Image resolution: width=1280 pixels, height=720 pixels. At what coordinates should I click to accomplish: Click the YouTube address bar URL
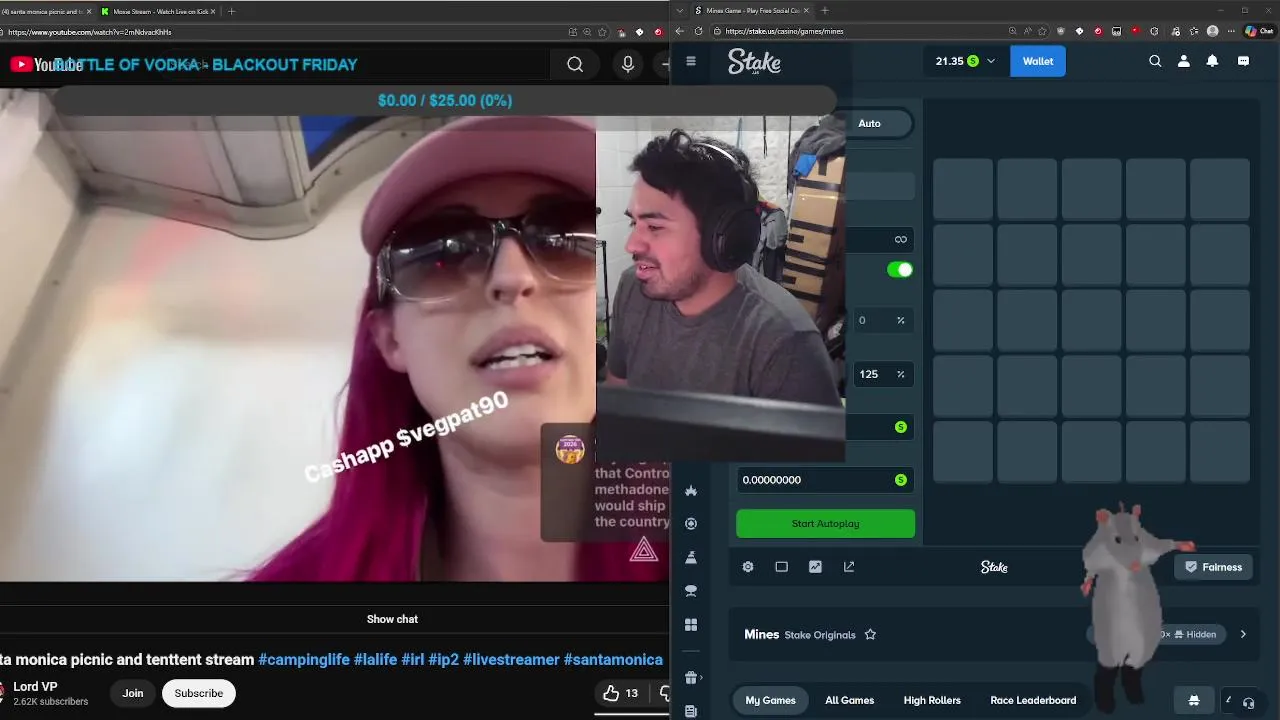(x=90, y=32)
